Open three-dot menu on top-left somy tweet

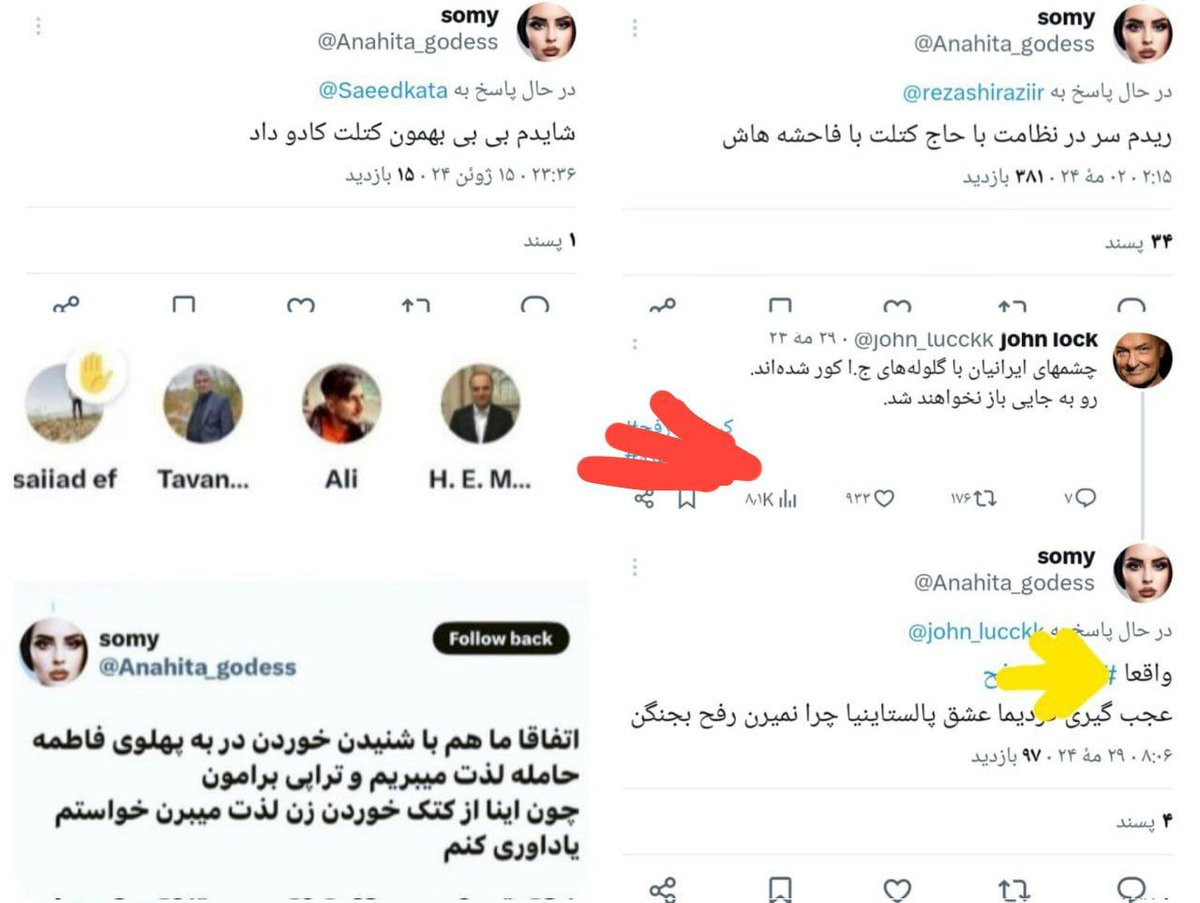point(38,27)
